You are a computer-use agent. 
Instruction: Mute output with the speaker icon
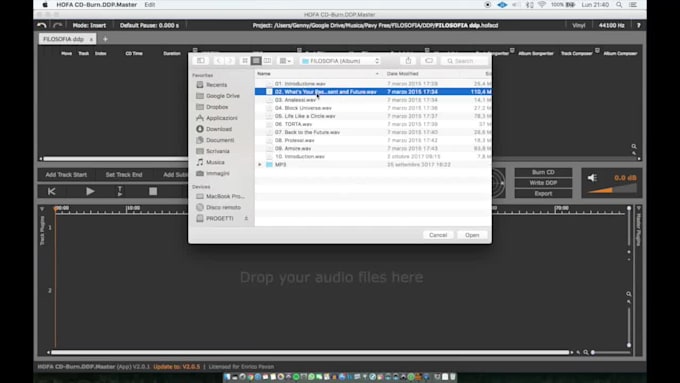coord(592,178)
